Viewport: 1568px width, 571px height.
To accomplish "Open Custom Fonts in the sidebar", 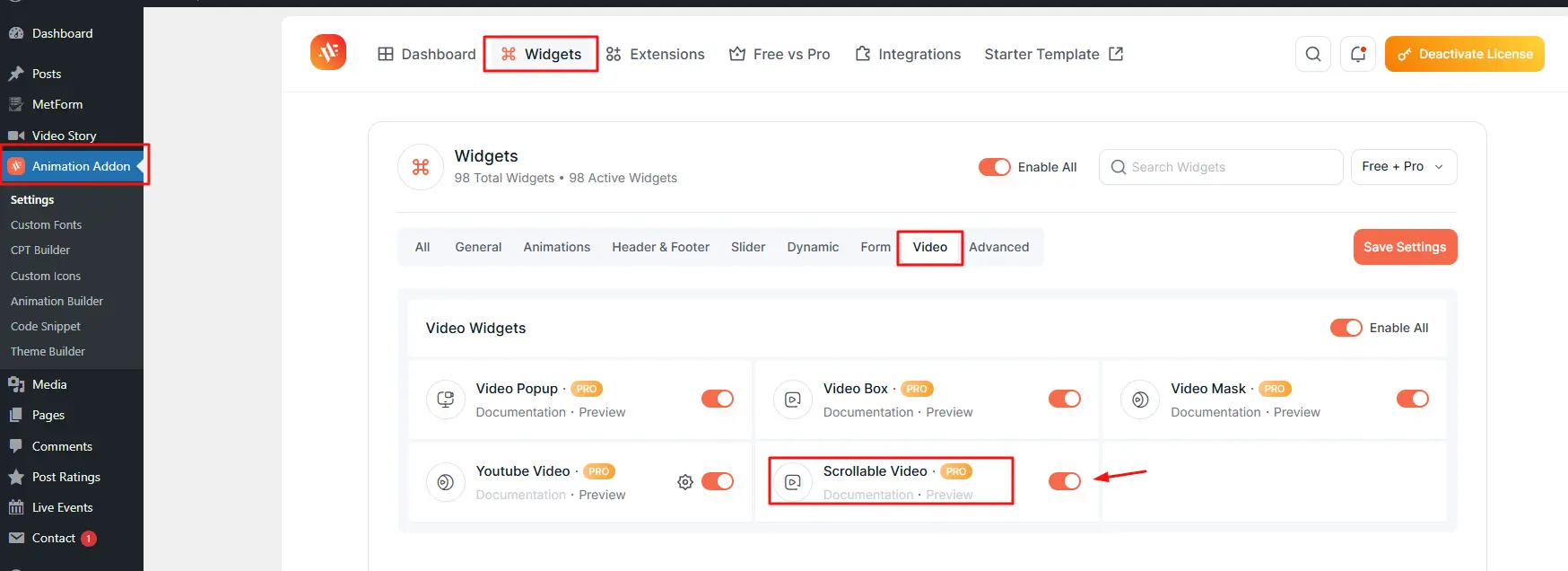I will click(46, 224).
